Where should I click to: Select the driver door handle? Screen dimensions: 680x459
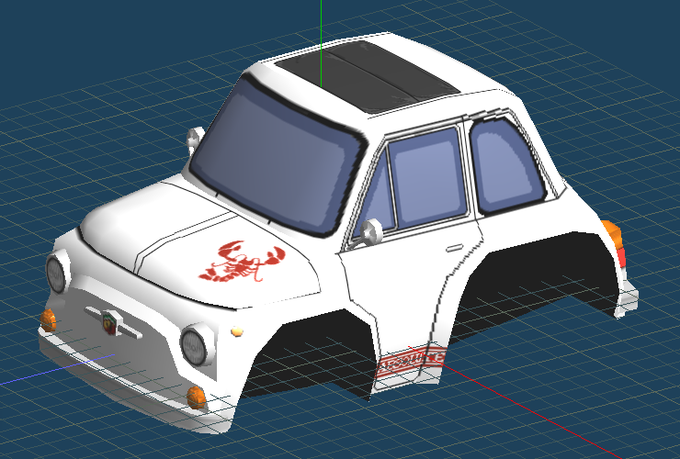point(454,249)
